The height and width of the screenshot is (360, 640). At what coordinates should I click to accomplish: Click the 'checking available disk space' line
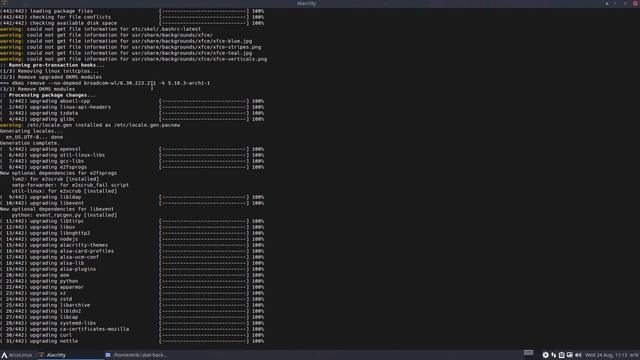coord(132,23)
